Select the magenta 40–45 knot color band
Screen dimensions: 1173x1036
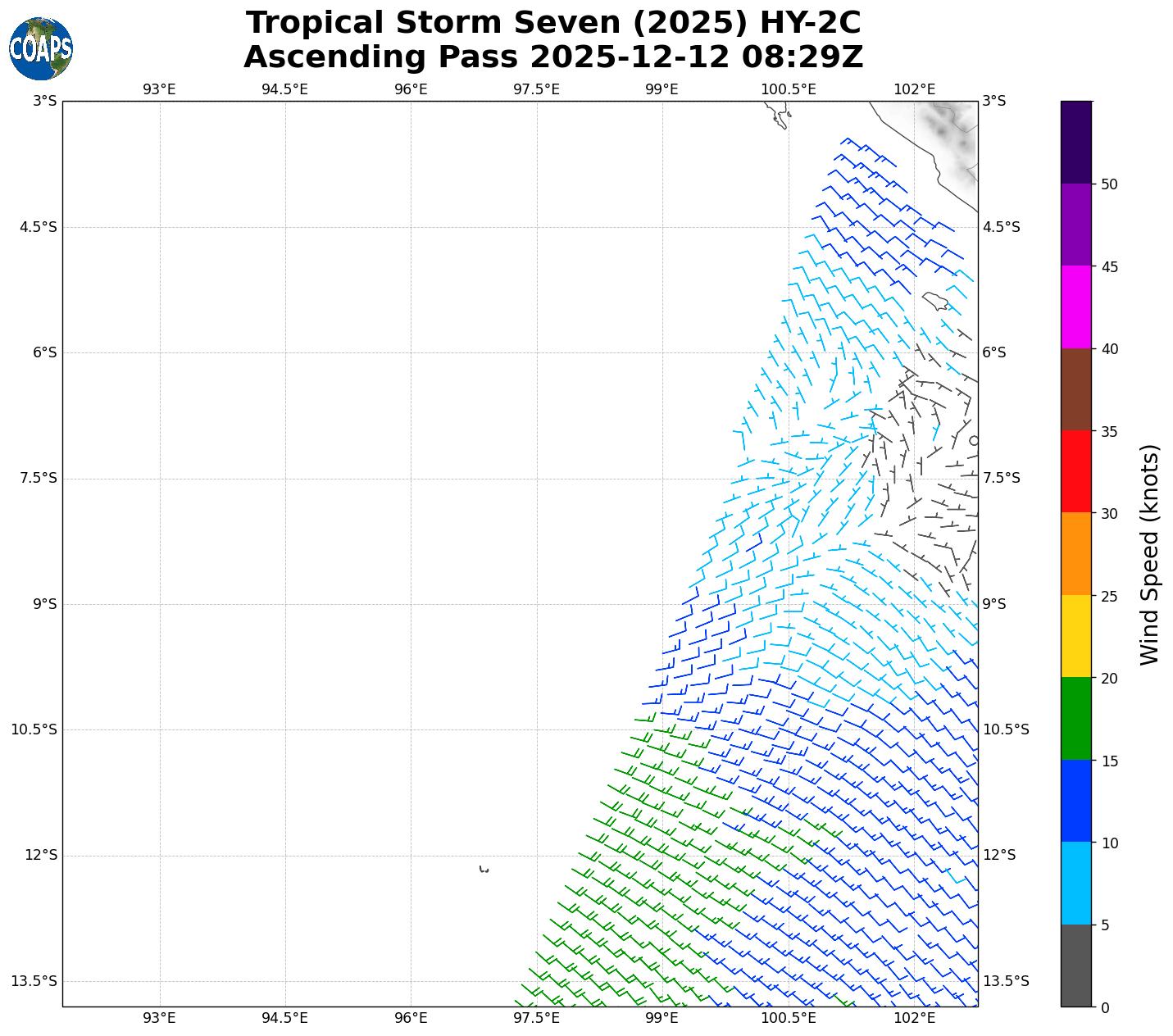click(x=1075, y=307)
